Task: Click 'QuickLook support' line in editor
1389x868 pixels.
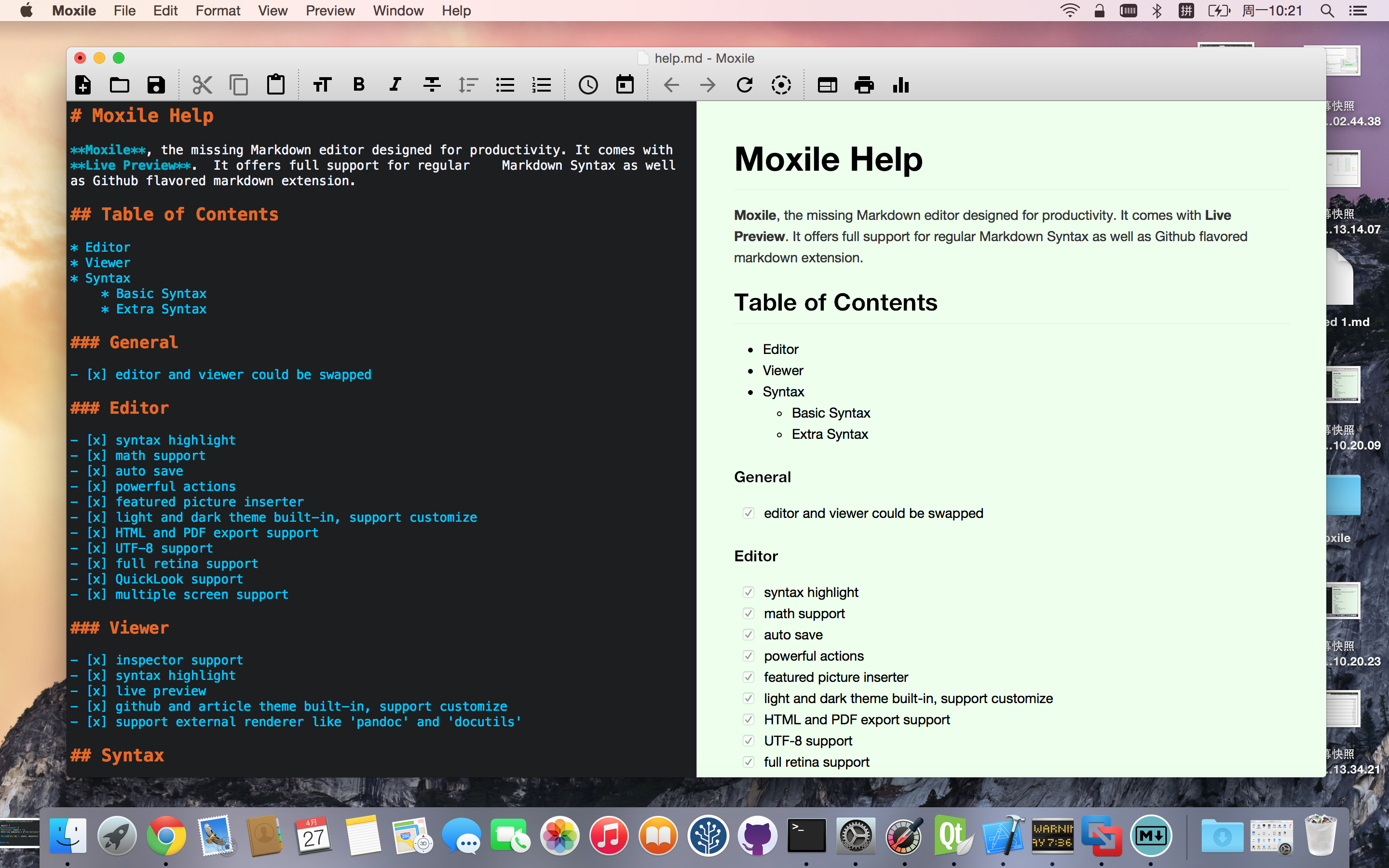Action: click(157, 579)
